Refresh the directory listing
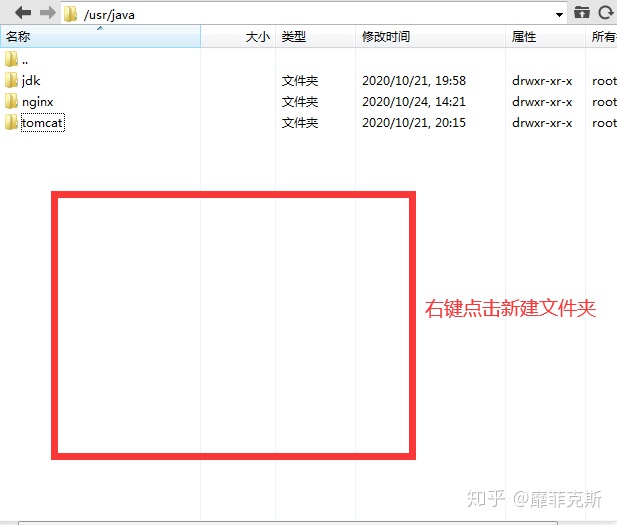Image resolution: width=617 pixels, height=525 pixels. click(606, 13)
